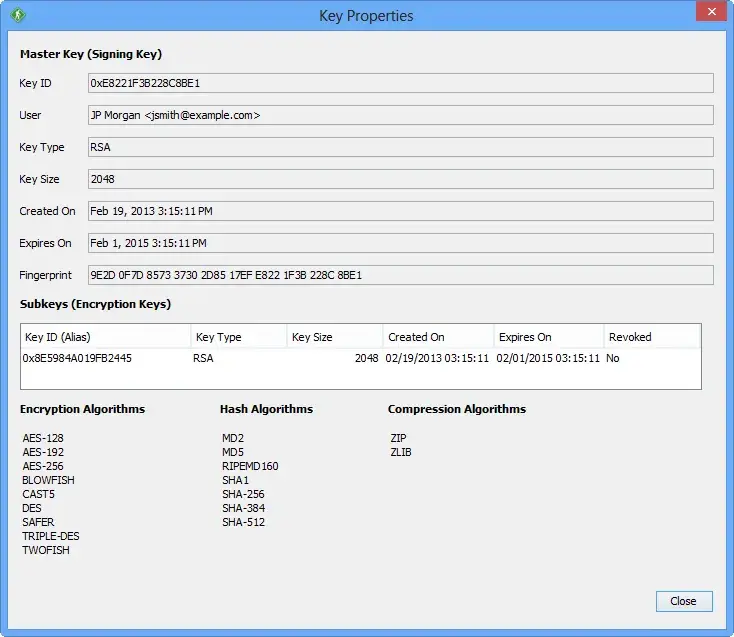Image resolution: width=734 pixels, height=637 pixels.
Task: Click the Encryption Algorithms heading
Action: [82, 409]
